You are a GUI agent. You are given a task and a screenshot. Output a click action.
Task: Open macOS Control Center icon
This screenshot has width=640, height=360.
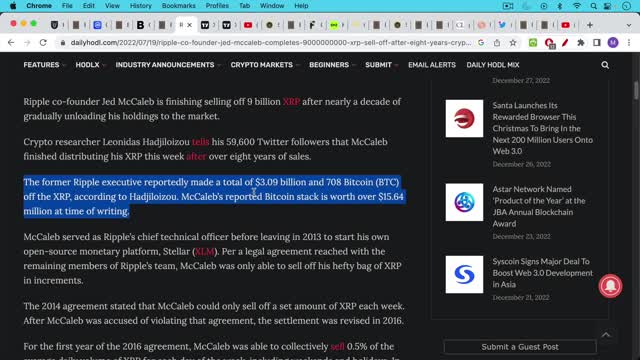coord(608,6)
